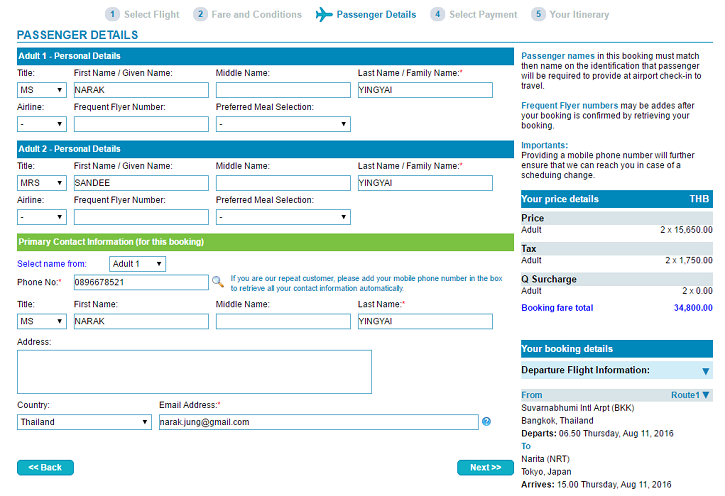725x496 pixels.
Task: Click Adult 1 Frequent Flyer Number field
Action: pos(141,124)
